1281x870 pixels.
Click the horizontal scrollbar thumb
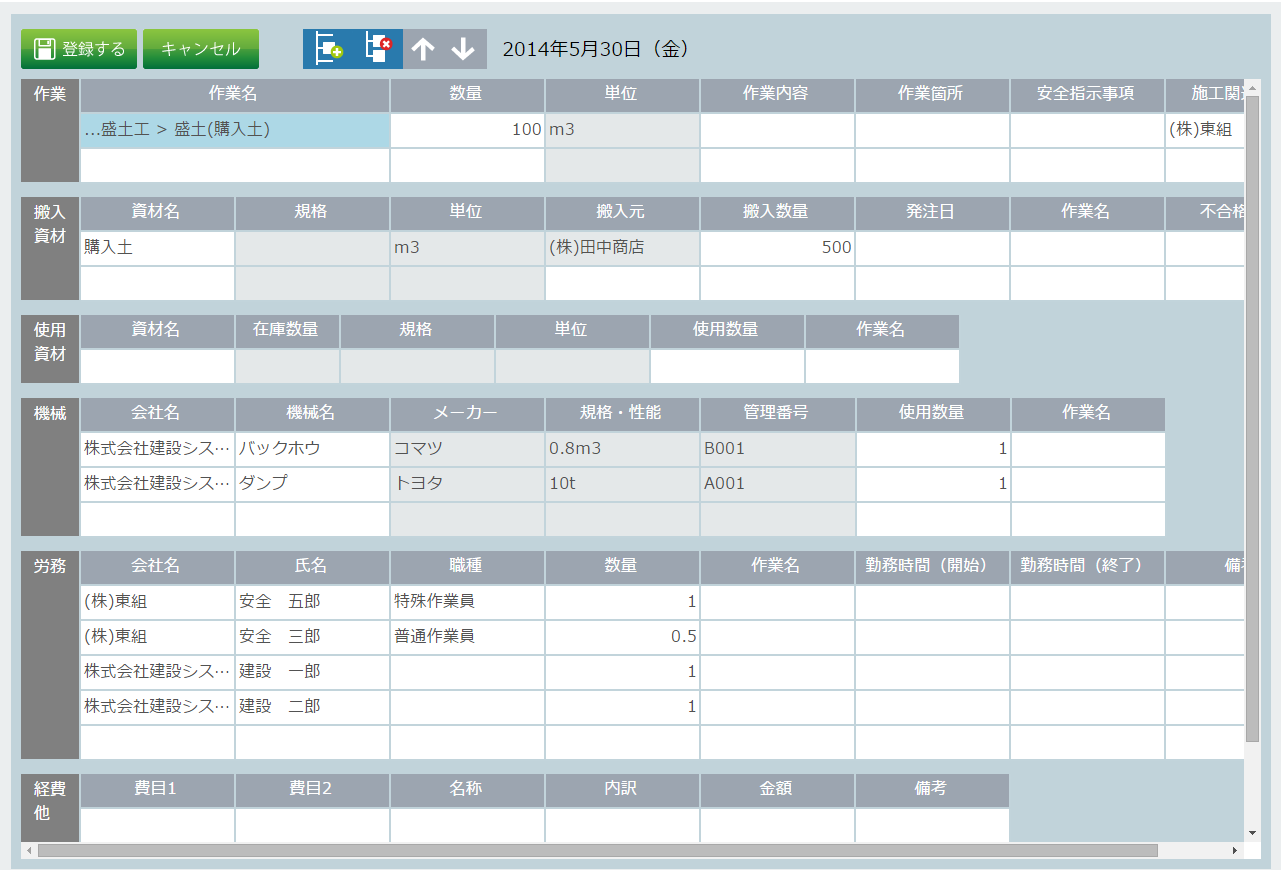point(597,851)
